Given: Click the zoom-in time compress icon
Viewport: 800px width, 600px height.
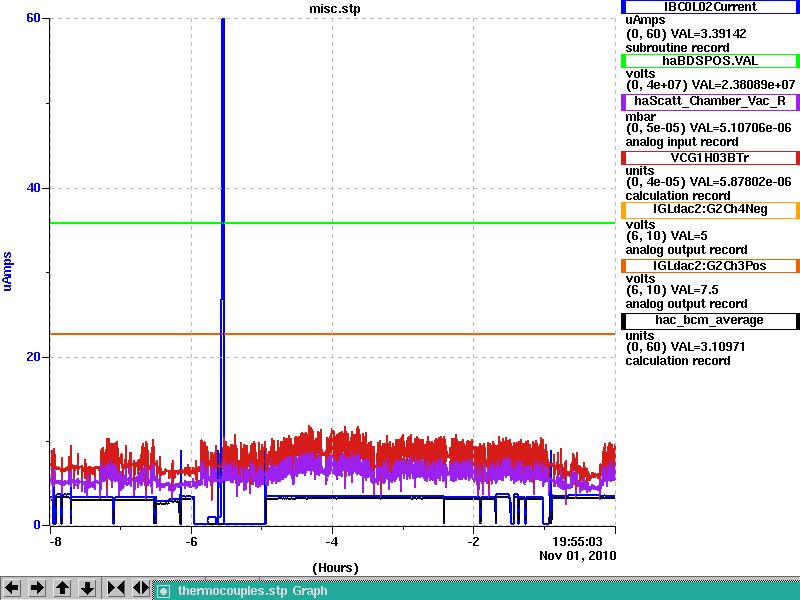Looking at the screenshot, I should (x=116, y=588).
